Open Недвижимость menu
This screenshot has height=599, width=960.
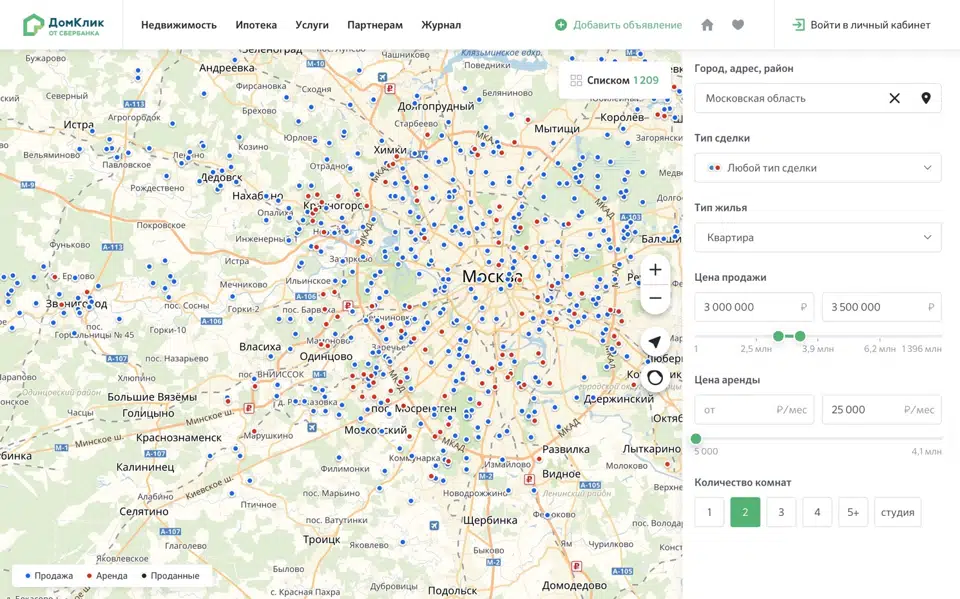click(x=179, y=25)
